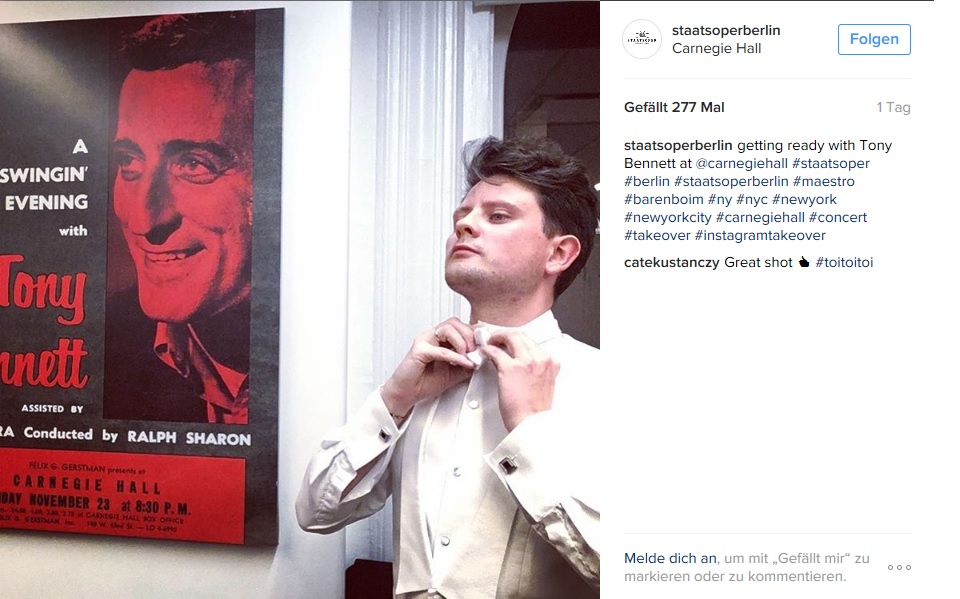Open staatsoperberlin name in the caption
This screenshot has height=599, width=960.
point(678,146)
